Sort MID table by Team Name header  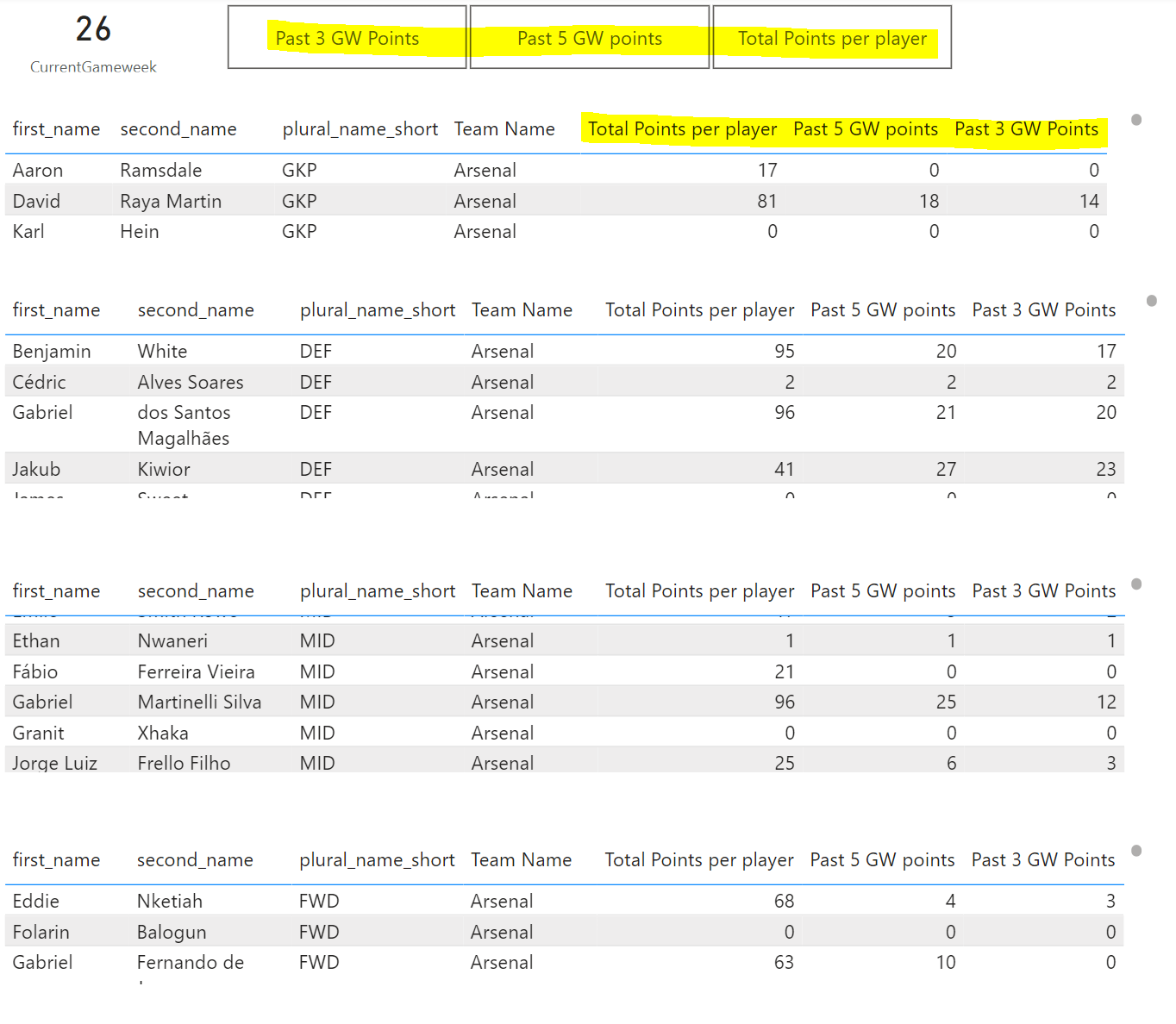pos(522,591)
